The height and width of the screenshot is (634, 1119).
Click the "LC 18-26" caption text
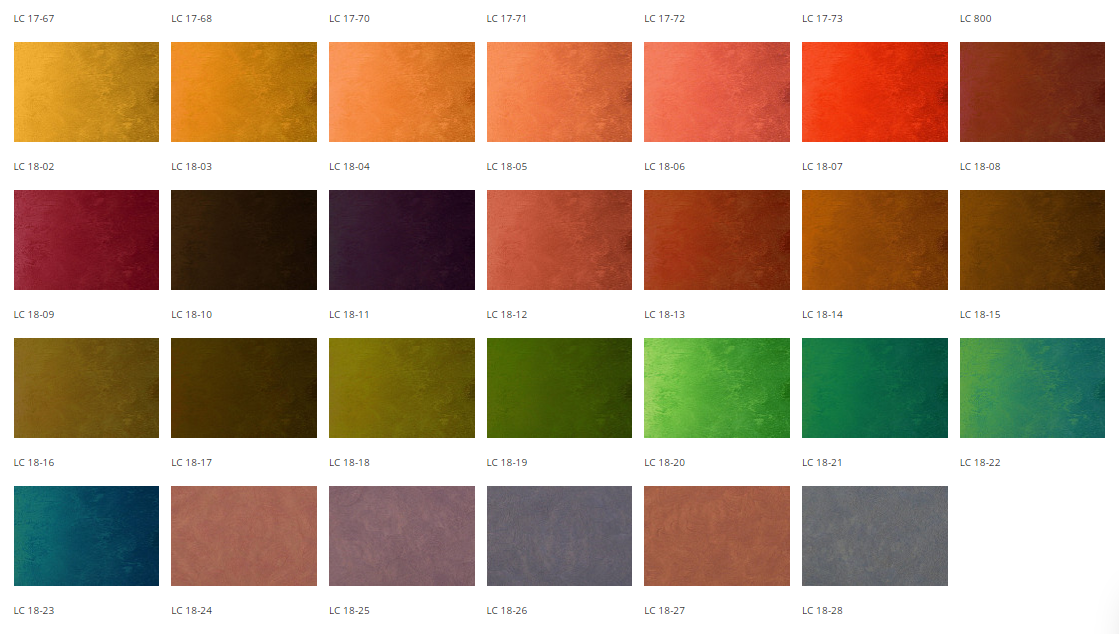tap(507, 610)
